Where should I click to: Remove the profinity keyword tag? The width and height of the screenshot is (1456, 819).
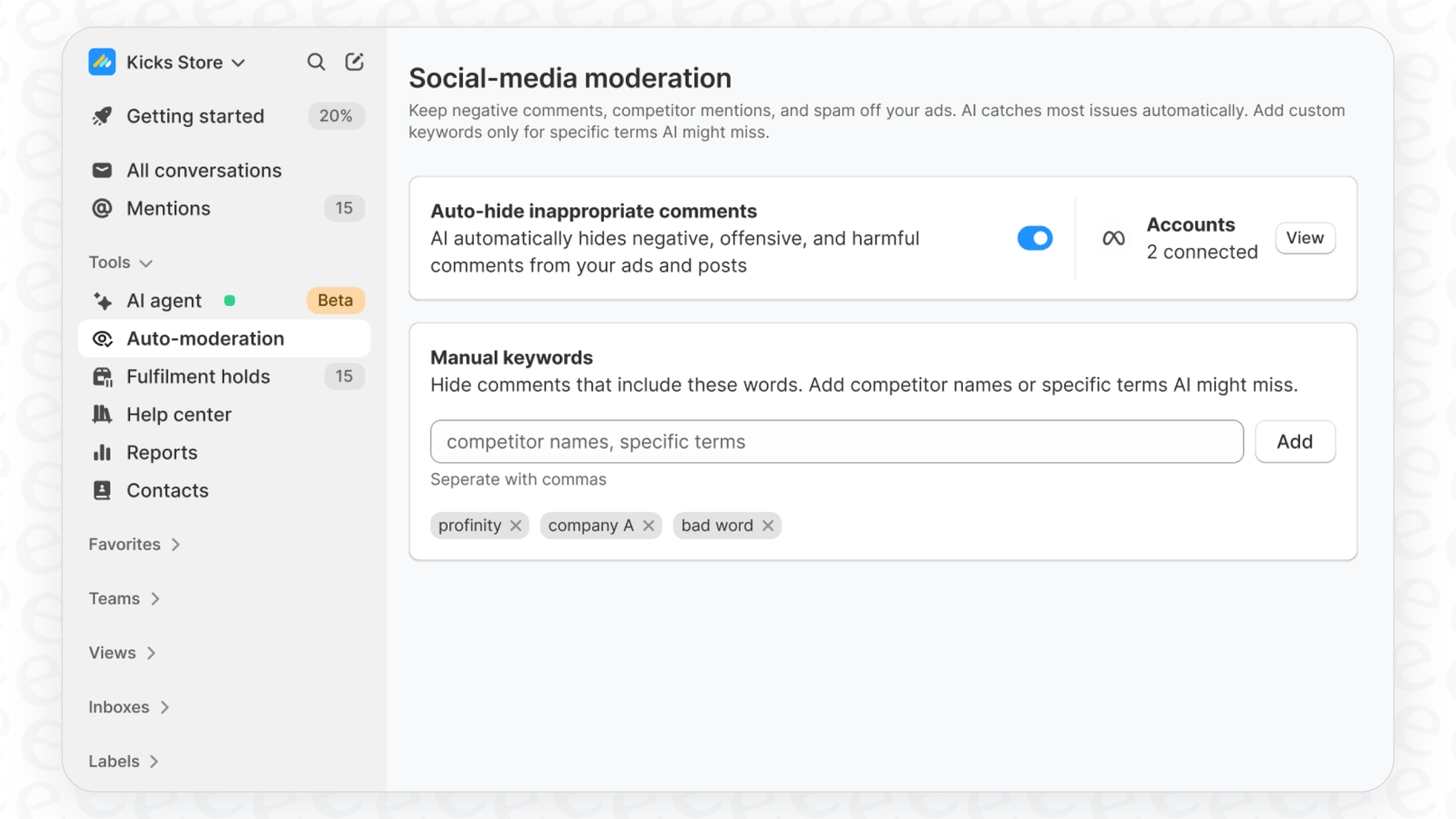(516, 525)
